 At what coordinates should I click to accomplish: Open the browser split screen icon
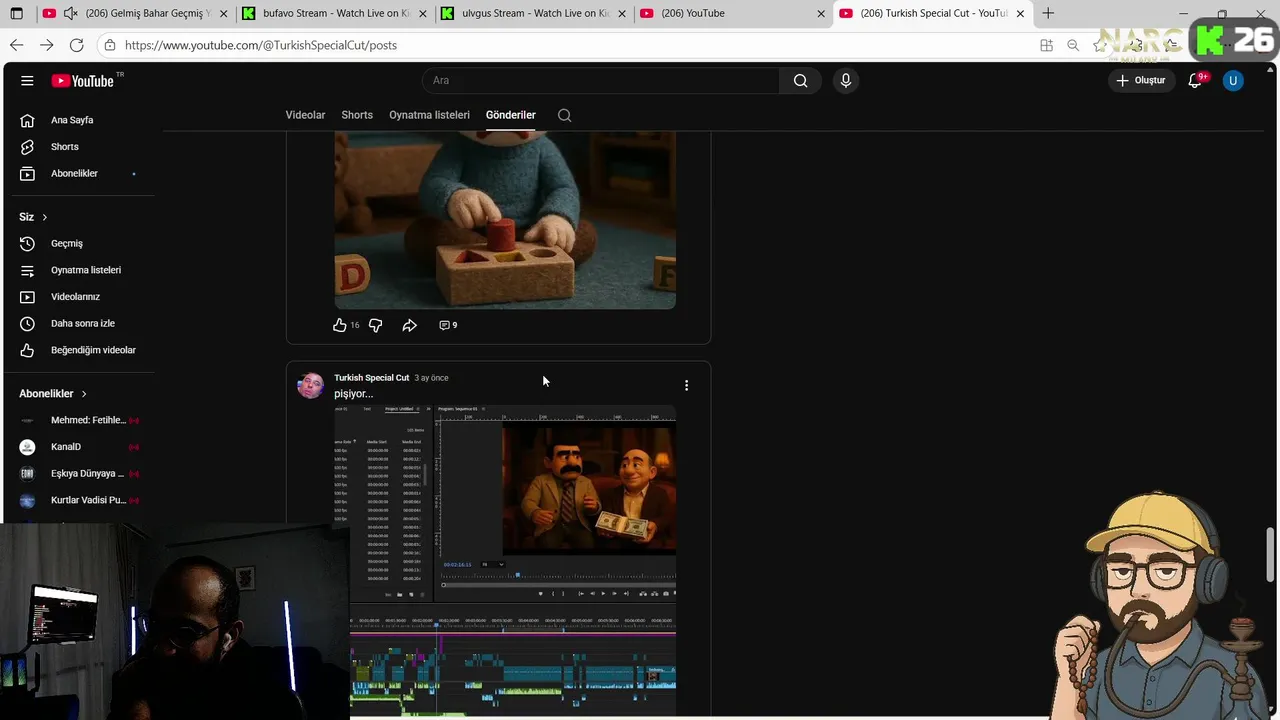tap(1046, 45)
